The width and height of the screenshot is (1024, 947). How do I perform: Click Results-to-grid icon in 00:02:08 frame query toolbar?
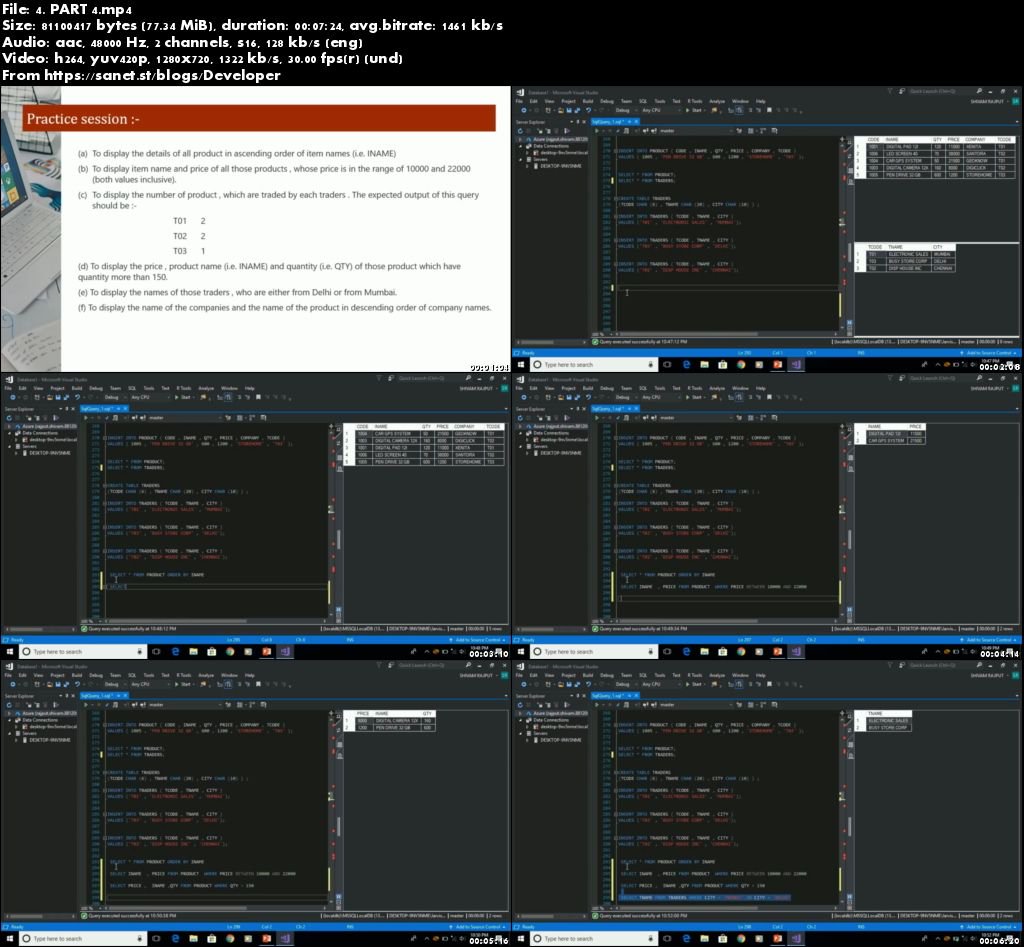[x=750, y=131]
